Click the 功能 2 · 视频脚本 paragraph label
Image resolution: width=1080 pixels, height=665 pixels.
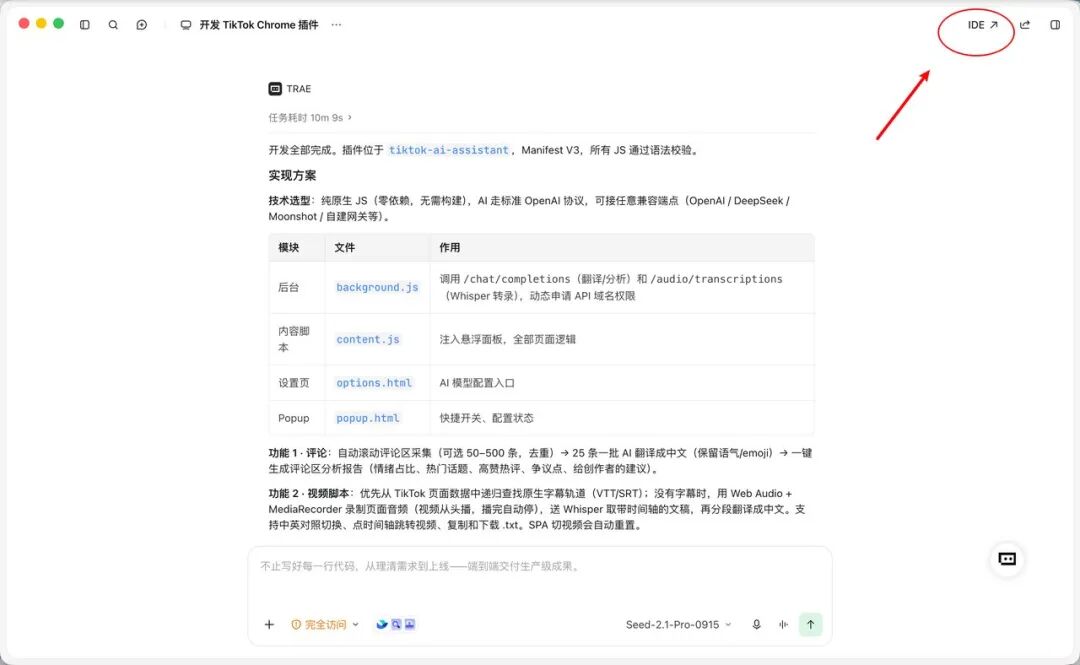pos(309,494)
